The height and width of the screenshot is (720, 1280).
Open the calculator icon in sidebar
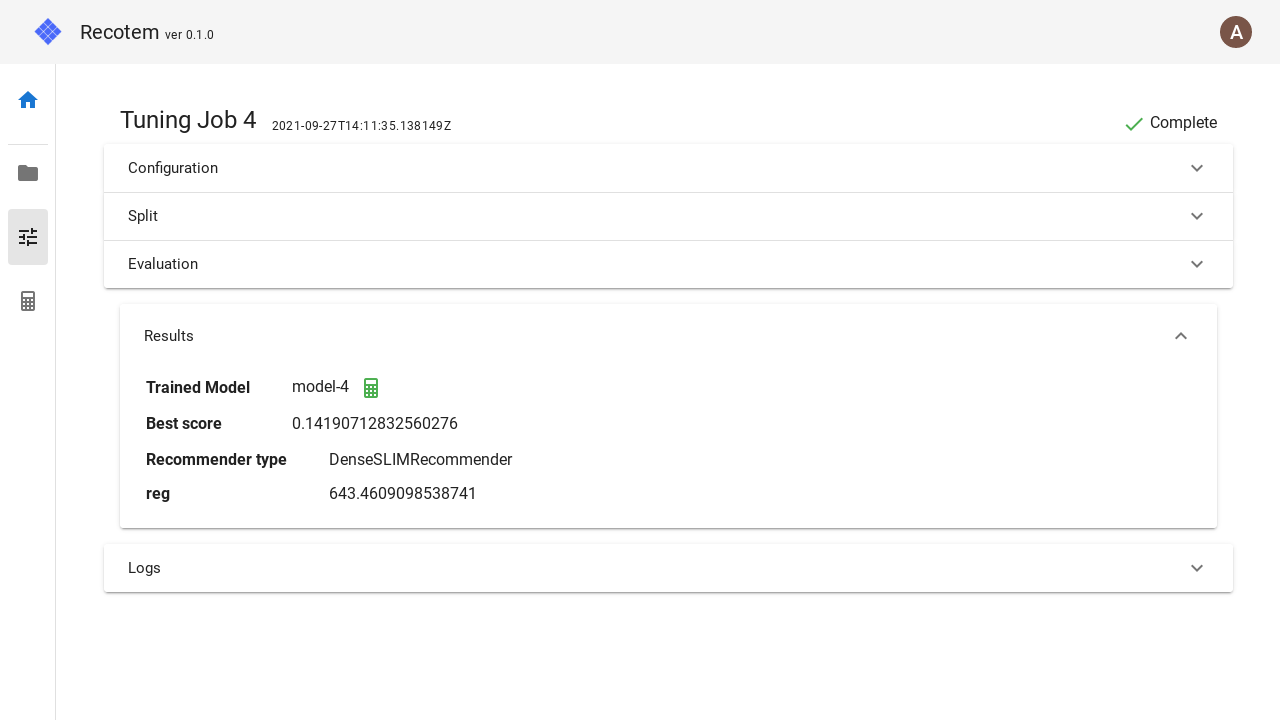pos(28,301)
